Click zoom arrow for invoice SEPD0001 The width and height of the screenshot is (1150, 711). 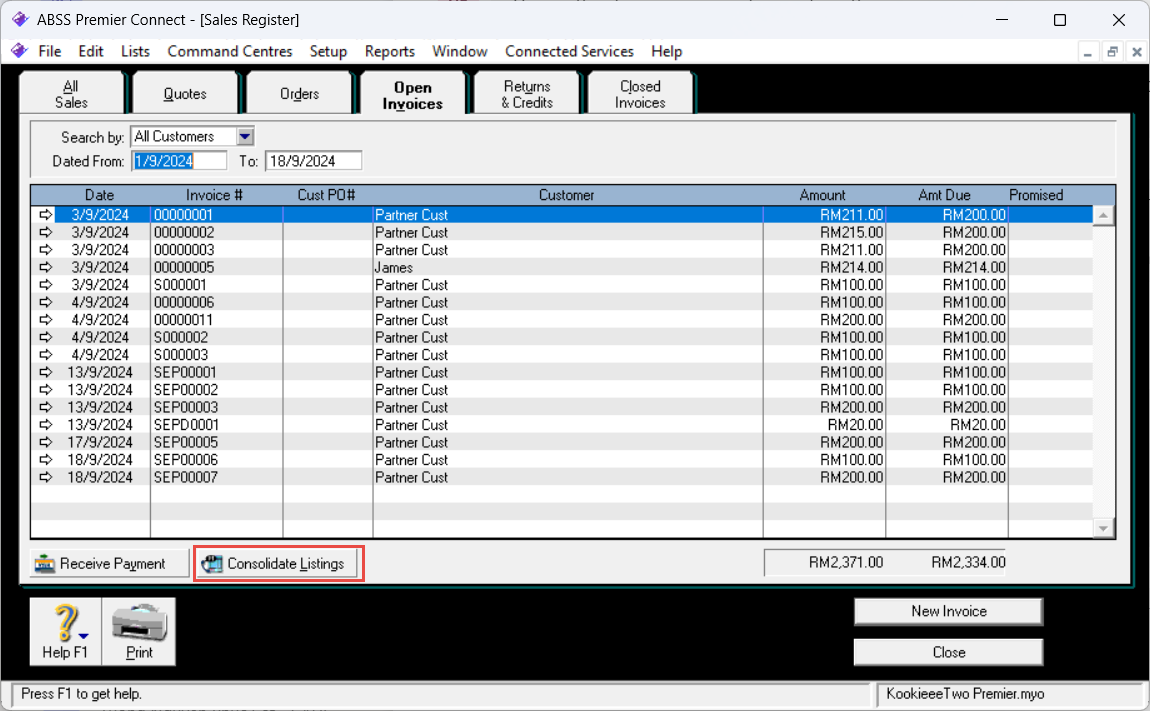pyautogui.click(x=46, y=425)
